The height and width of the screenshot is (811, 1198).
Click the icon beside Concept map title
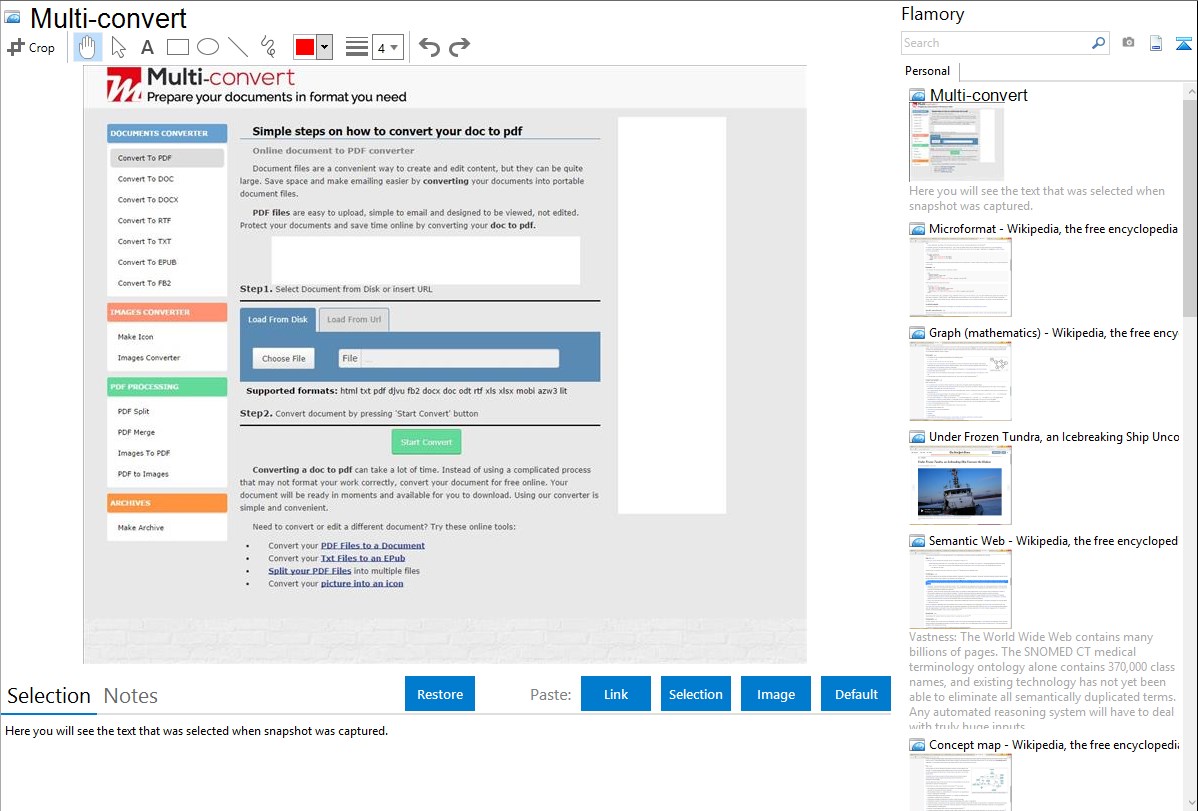917,745
